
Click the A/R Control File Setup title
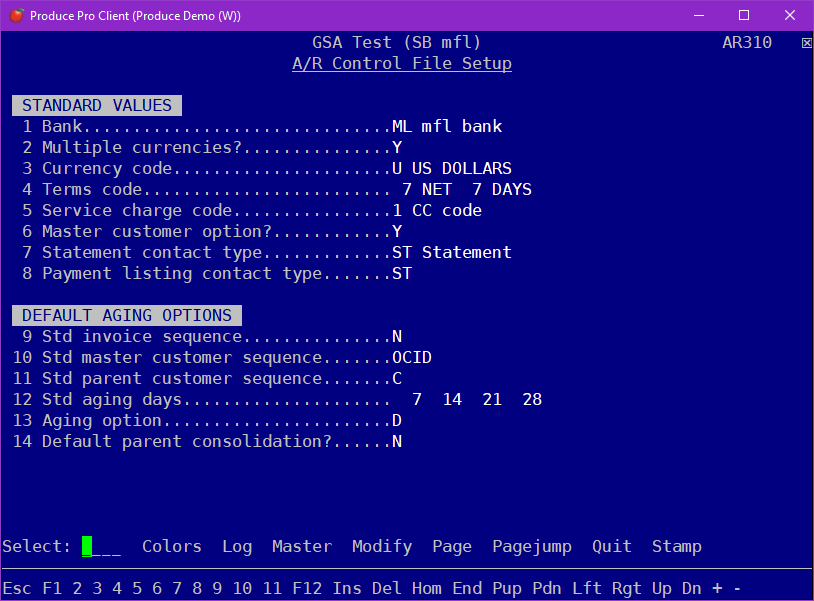(x=402, y=63)
